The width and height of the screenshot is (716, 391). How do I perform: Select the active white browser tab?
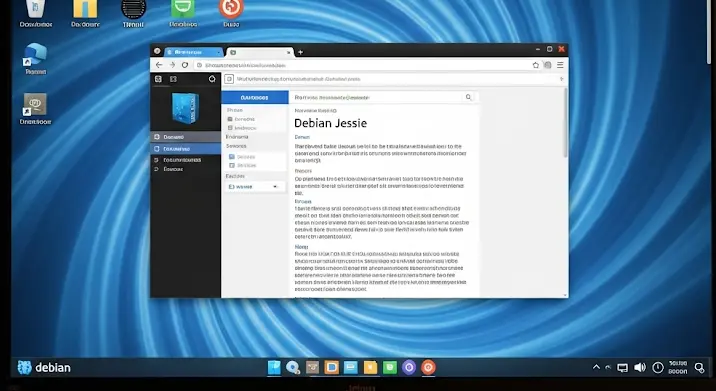[259, 52]
